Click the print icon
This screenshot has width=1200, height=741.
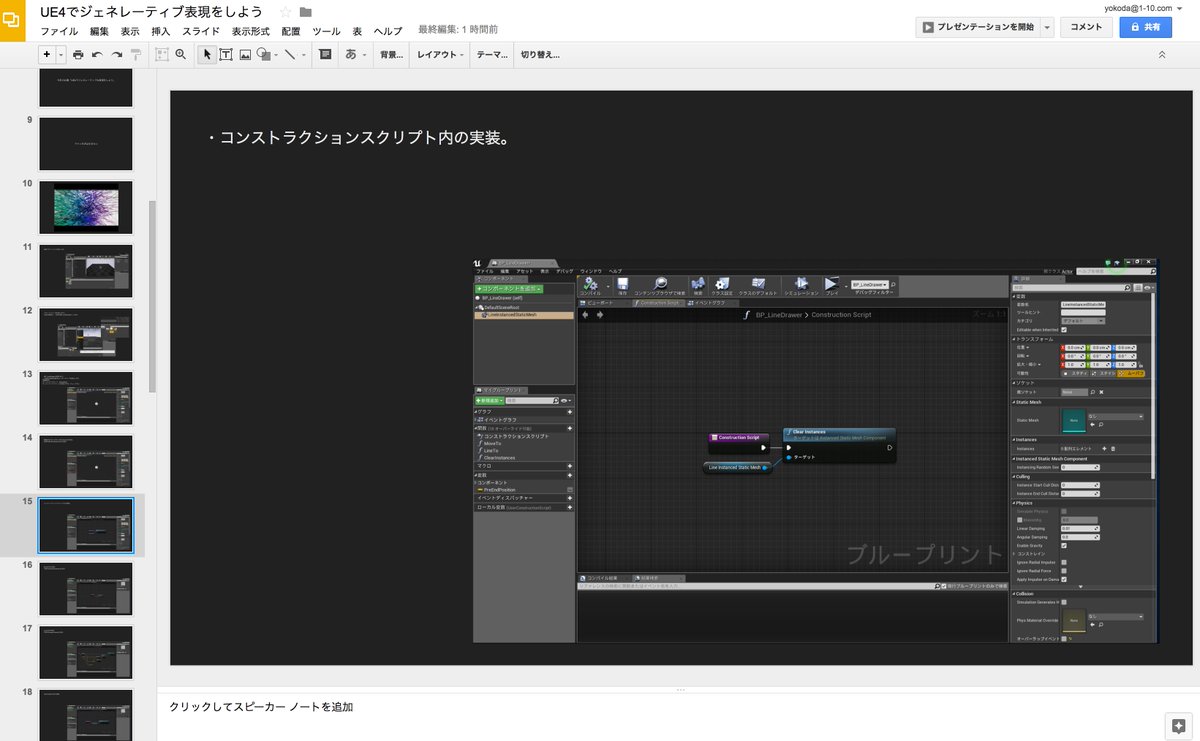click(x=78, y=54)
